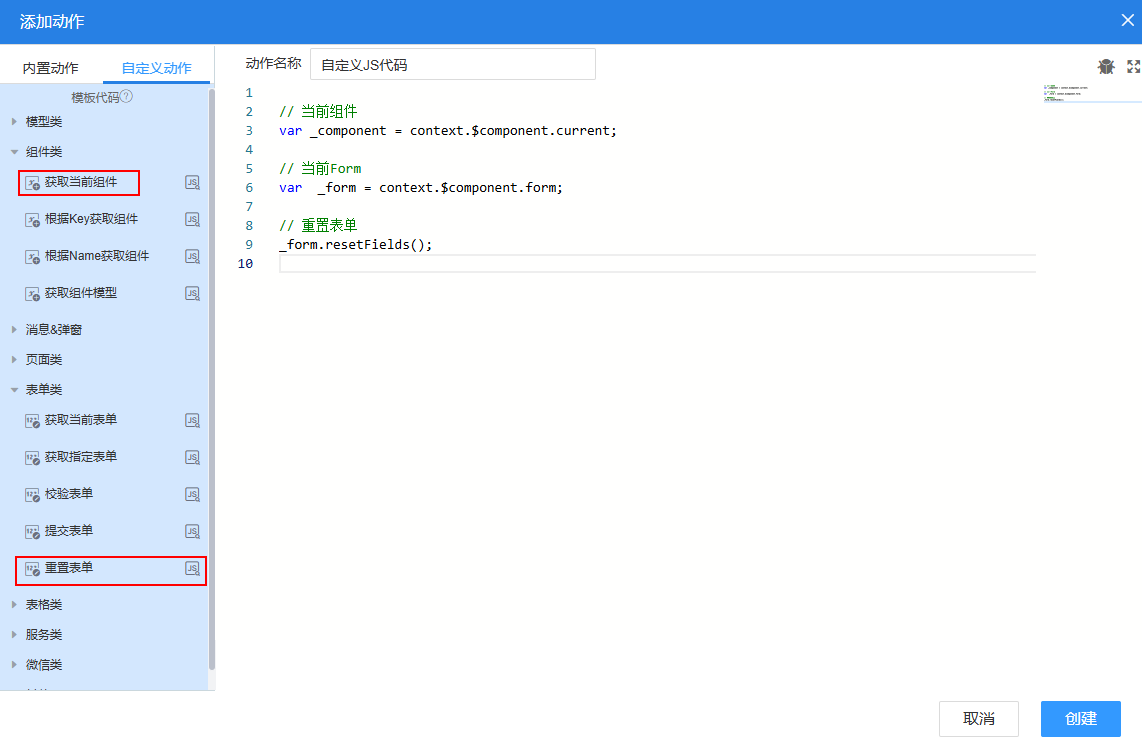Click the template list vertical scrollbar
This screenshot has width=1142, height=741.
[x=212, y=379]
